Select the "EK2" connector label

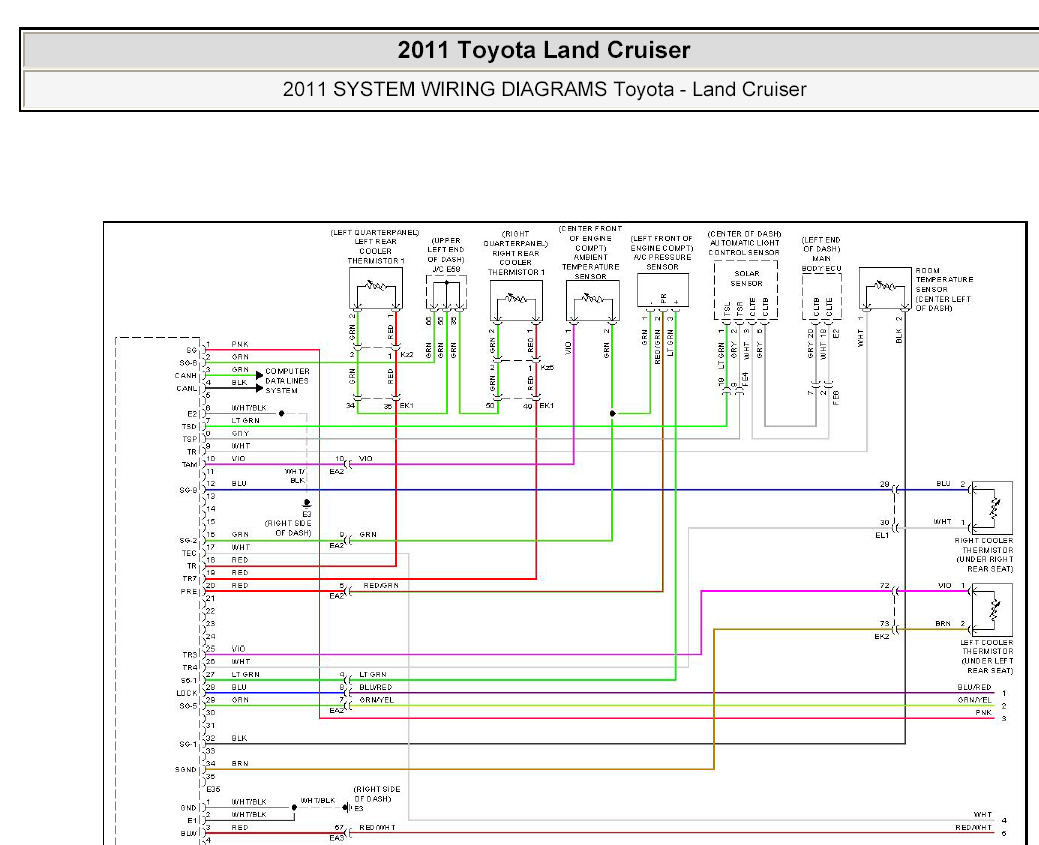coord(882,636)
